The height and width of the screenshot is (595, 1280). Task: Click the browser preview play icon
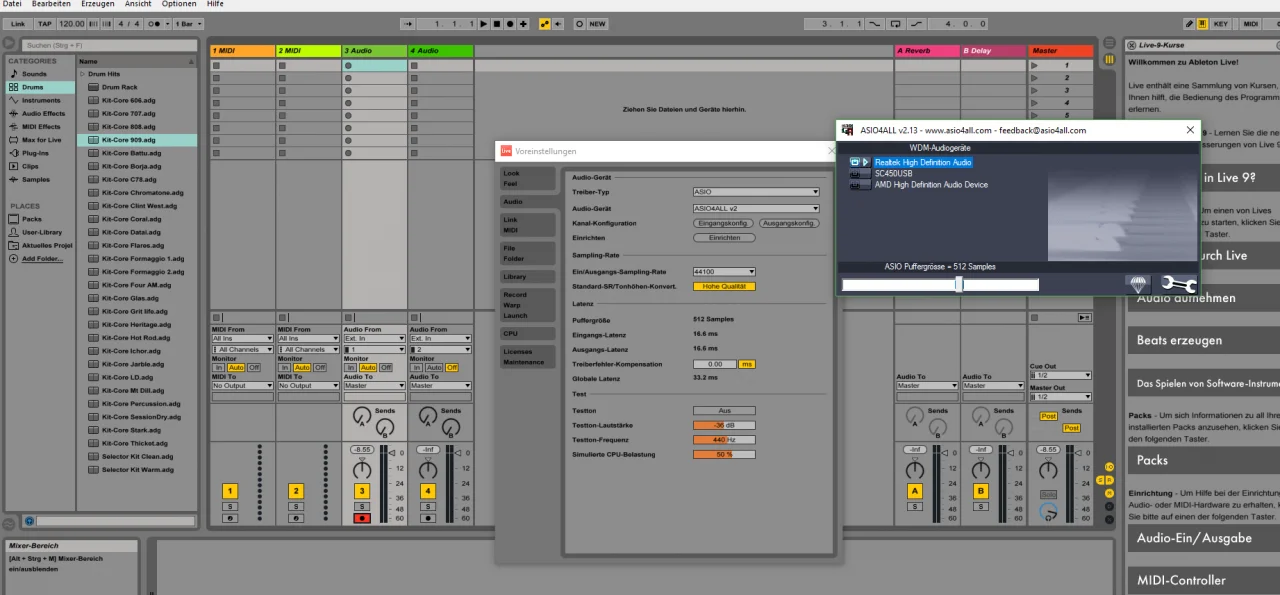pos(29,521)
